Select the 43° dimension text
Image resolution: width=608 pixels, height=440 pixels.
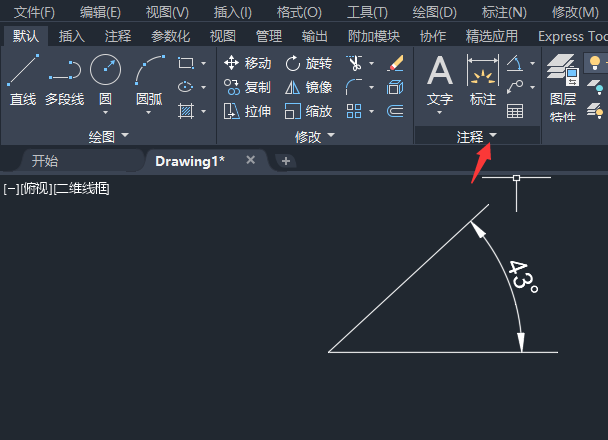[x=523, y=276]
